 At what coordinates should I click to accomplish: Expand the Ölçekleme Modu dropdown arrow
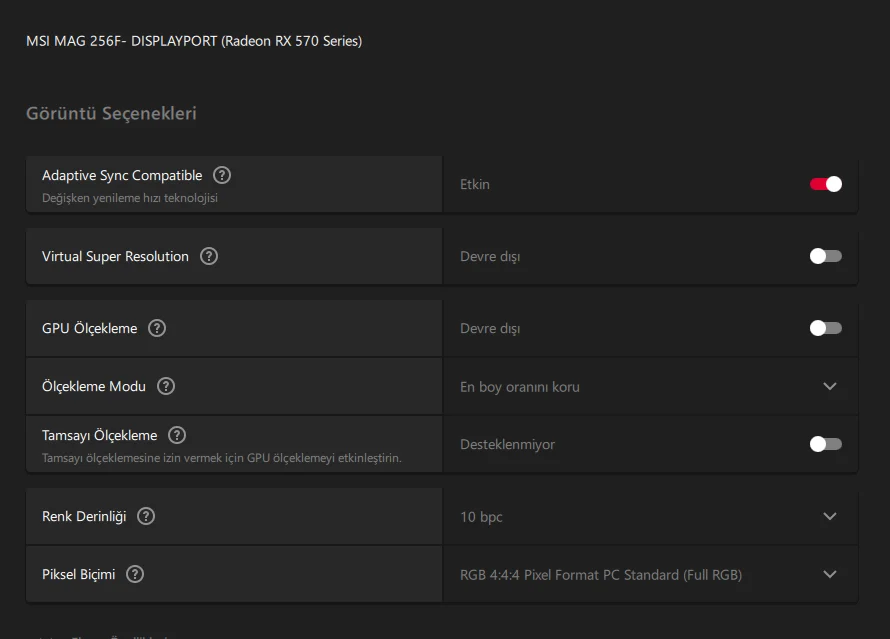tap(829, 386)
